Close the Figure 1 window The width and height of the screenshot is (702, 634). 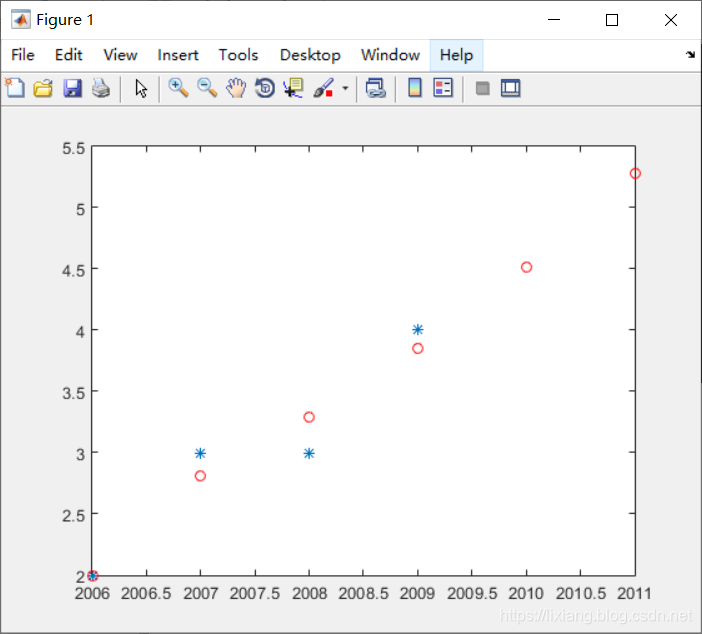click(671, 20)
